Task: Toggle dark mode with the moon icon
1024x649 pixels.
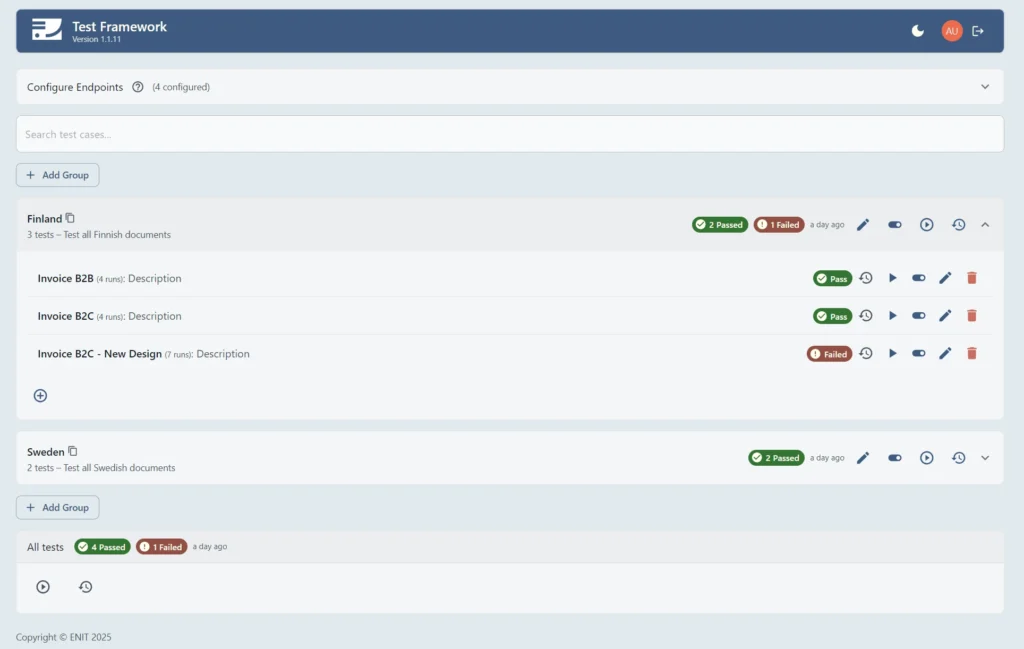Action: pos(917,31)
